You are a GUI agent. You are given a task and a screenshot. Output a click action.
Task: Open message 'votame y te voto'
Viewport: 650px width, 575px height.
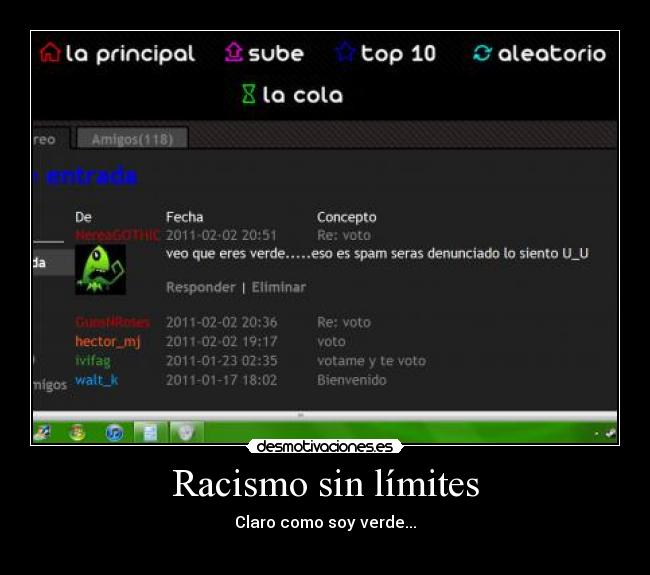pyautogui.click(x=371, y=361)
